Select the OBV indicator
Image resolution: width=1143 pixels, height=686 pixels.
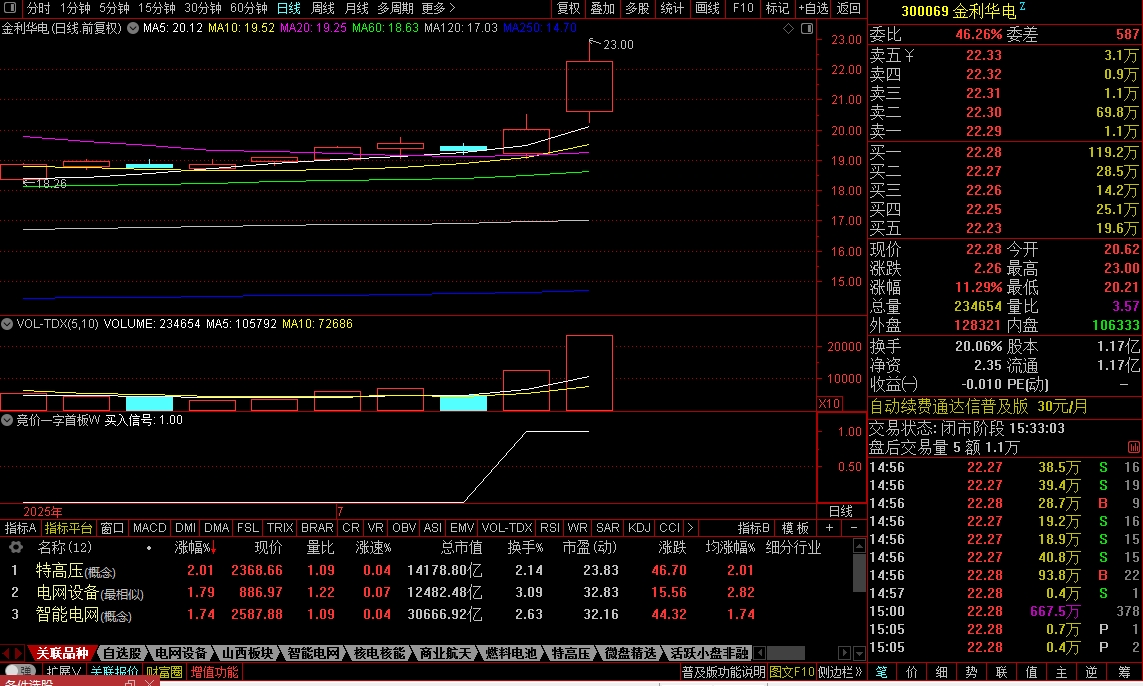pos(404,527)
